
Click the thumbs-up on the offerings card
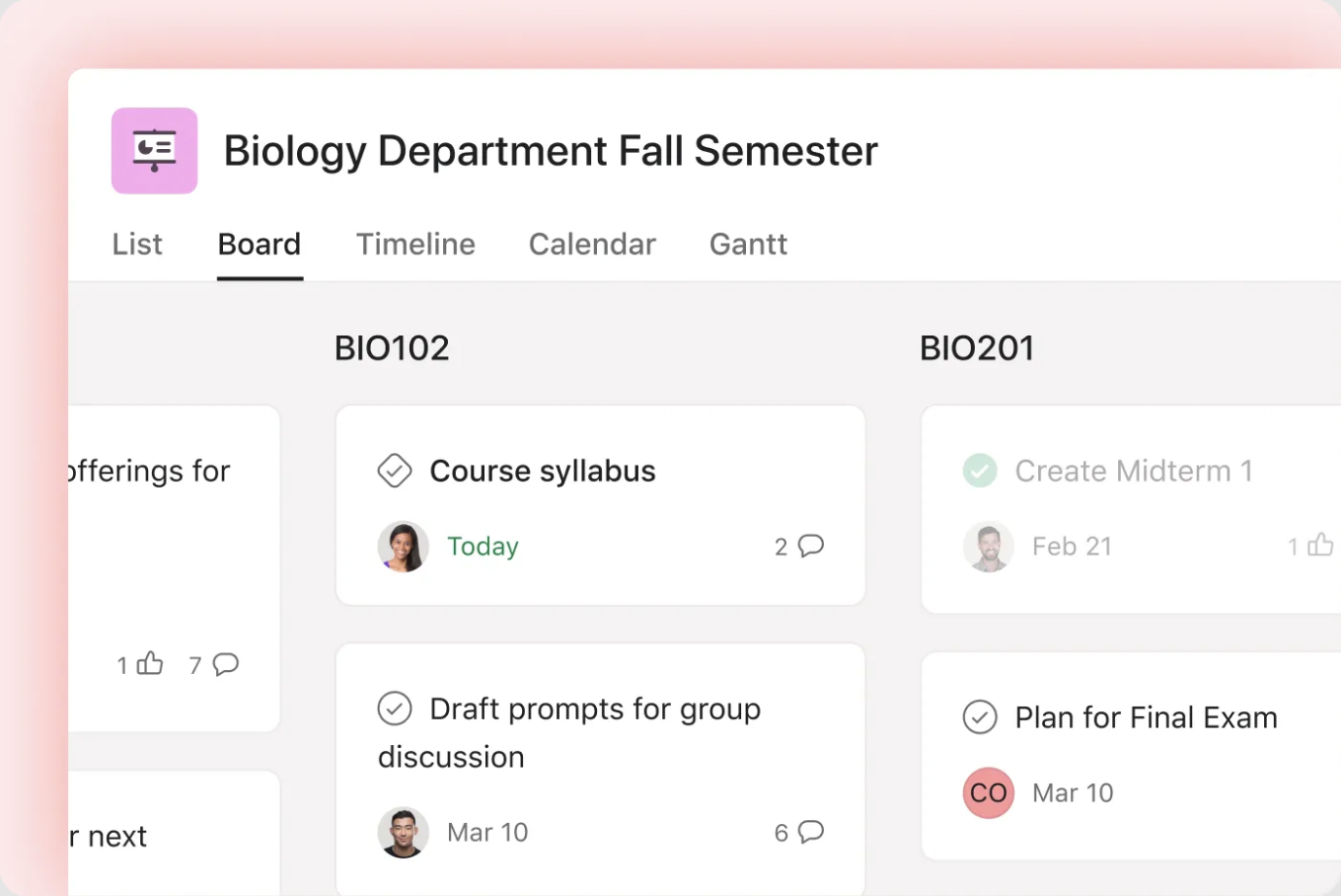[x=150, y=664]
